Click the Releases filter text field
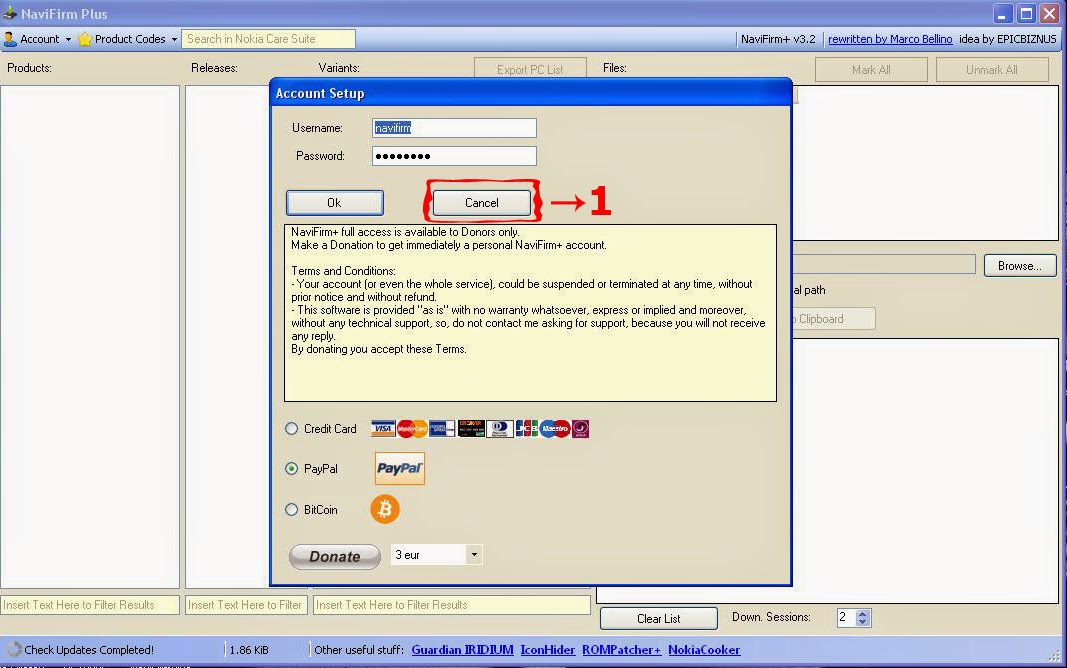The height and width of the screenshot is (668, 1067). point(246,605)
